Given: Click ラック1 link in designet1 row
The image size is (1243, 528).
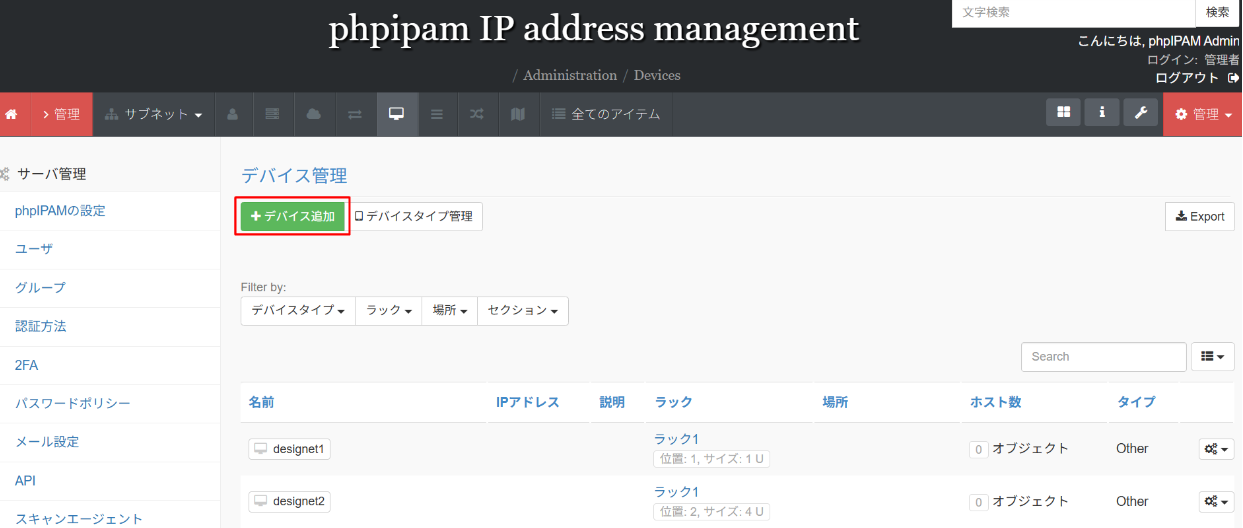Looking at the screenshot, I should coord(676,439).
